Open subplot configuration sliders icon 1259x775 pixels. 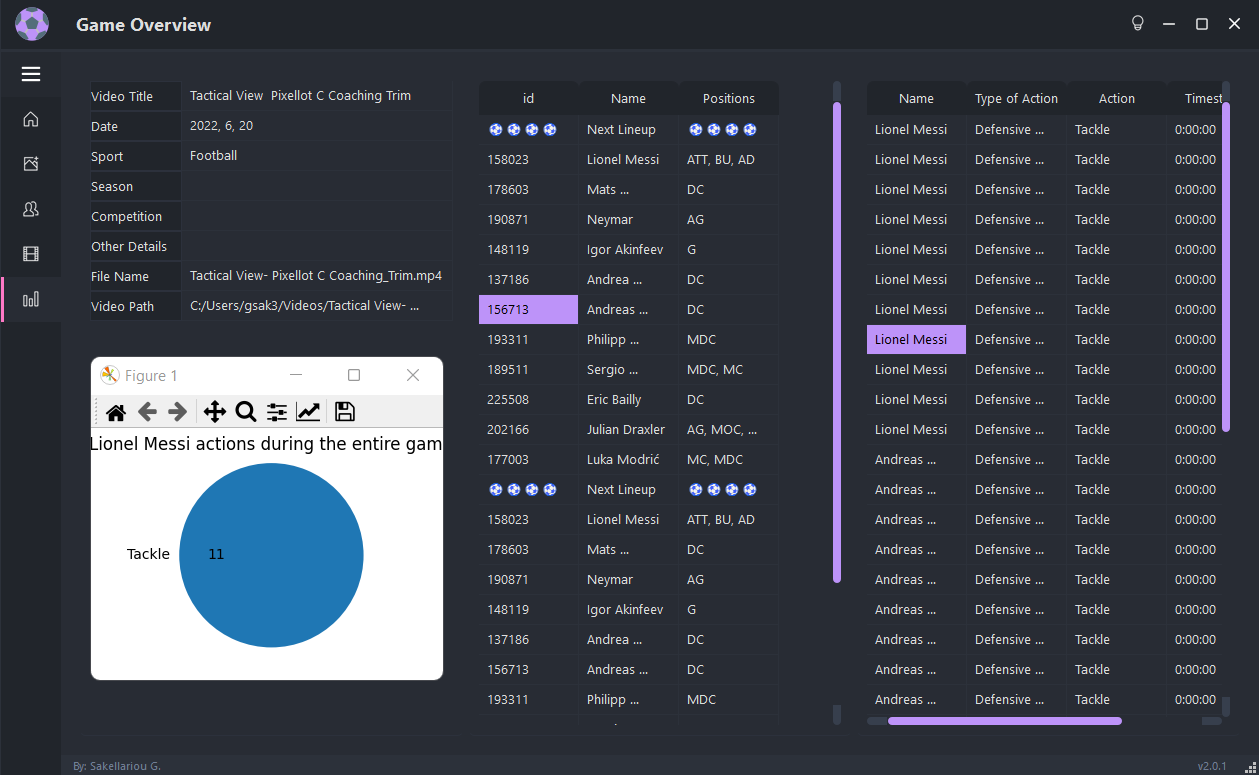(x=277, y=411)
